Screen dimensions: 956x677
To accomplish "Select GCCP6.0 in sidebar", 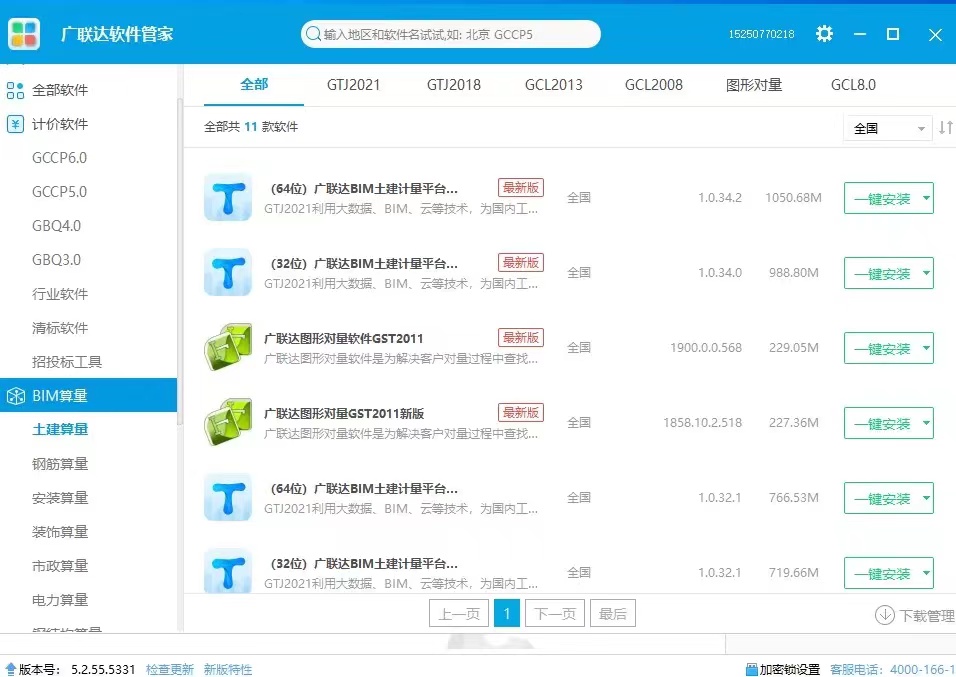I will (59, 158).
